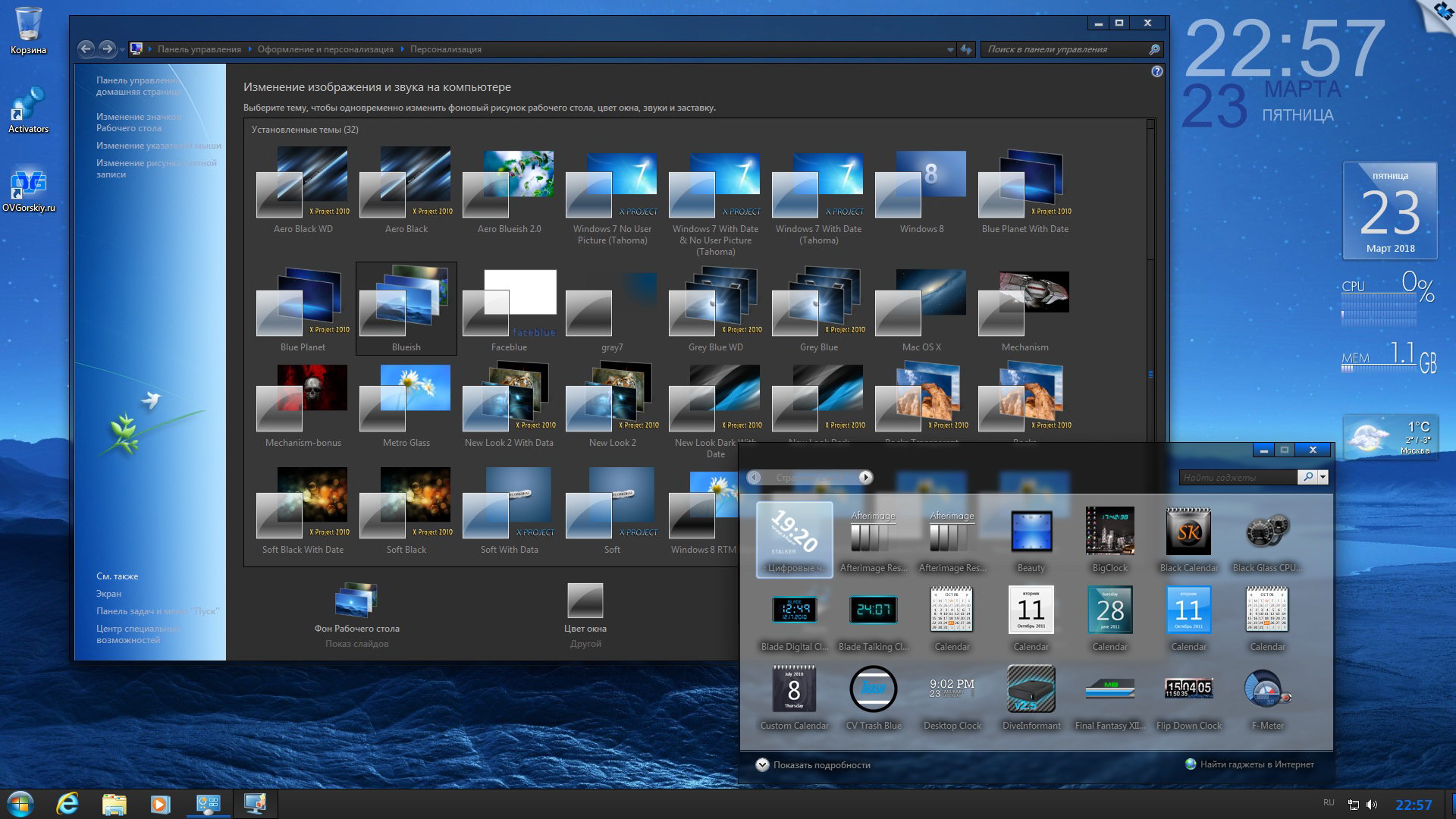Open the Экран link in the sidebar
The image size is (1456, 819).
pos(108,594)
